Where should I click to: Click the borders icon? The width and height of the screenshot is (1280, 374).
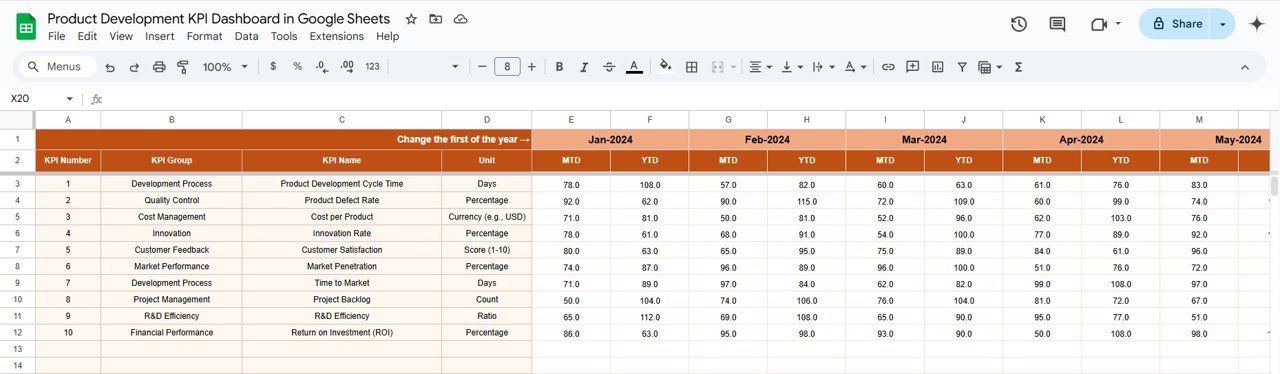(691, 67)
